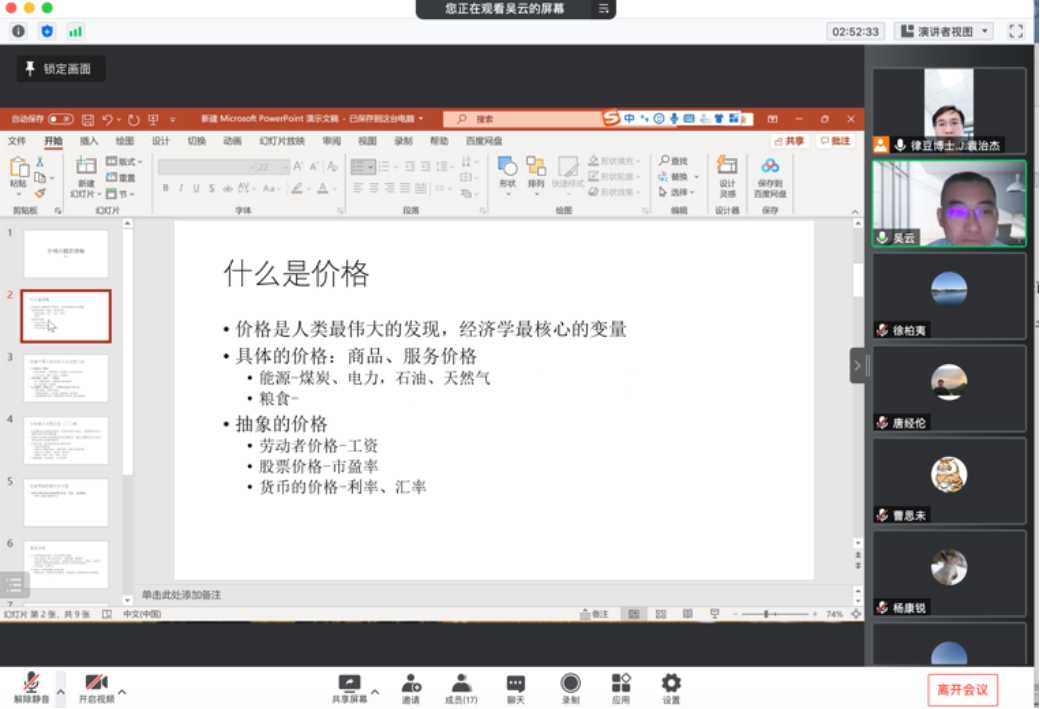This screenshot has width=1040, height=709.
Task: Open the 共享屏幕 screen share icon
Action: click(349, 685)
